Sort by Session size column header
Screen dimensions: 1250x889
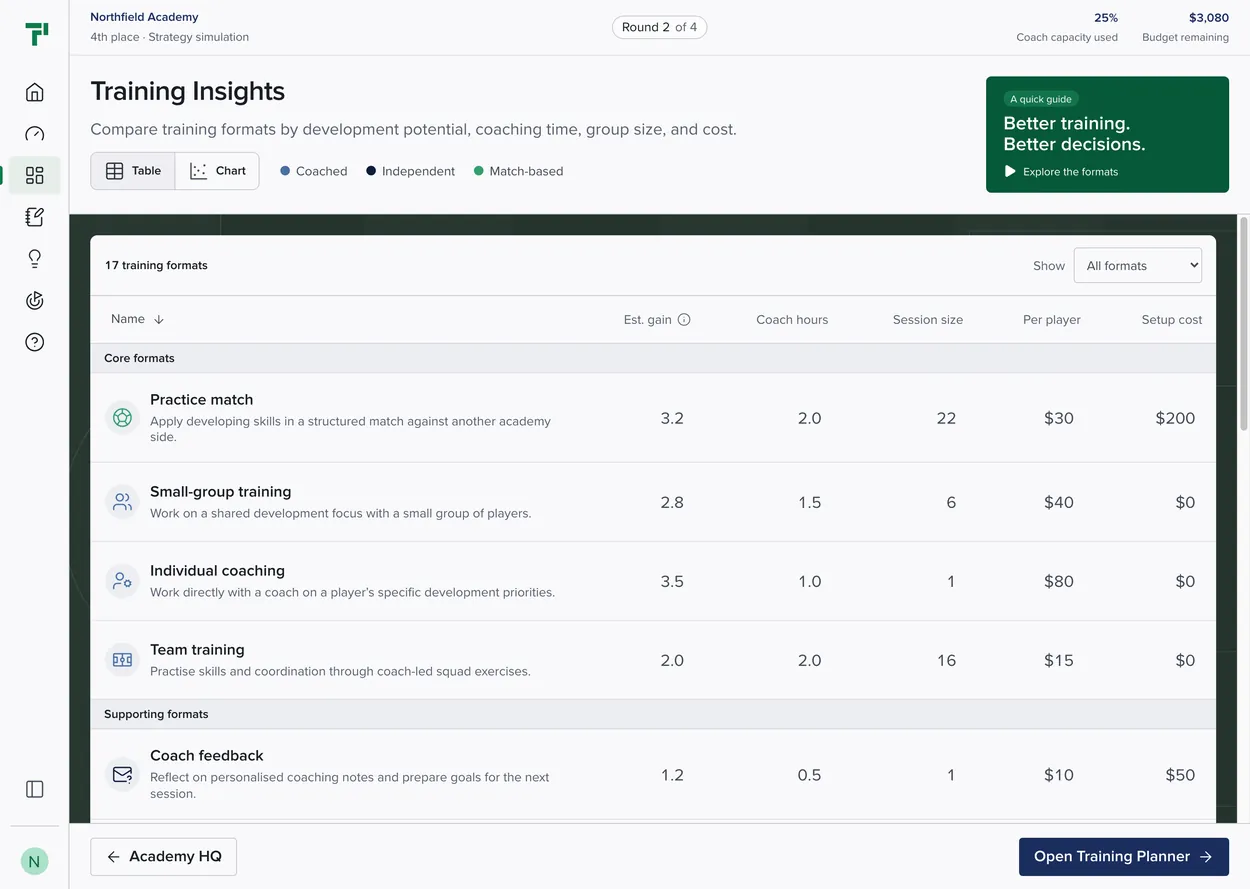pos(928,320)
